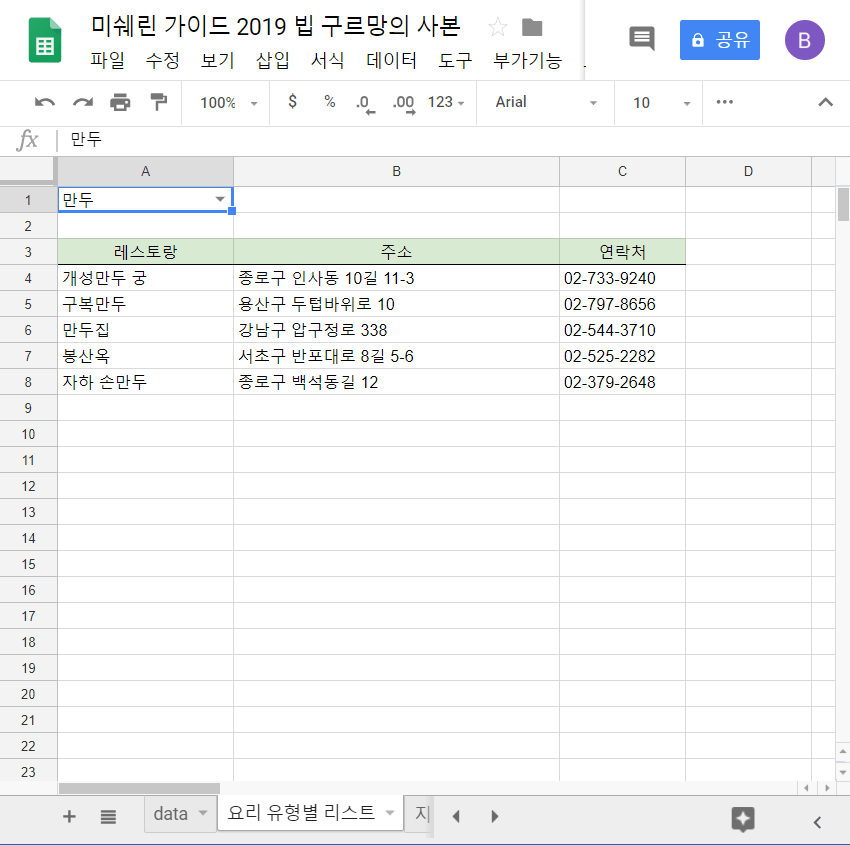
Task: Open the 100% zoom dropdown
Action: [228, 102]
